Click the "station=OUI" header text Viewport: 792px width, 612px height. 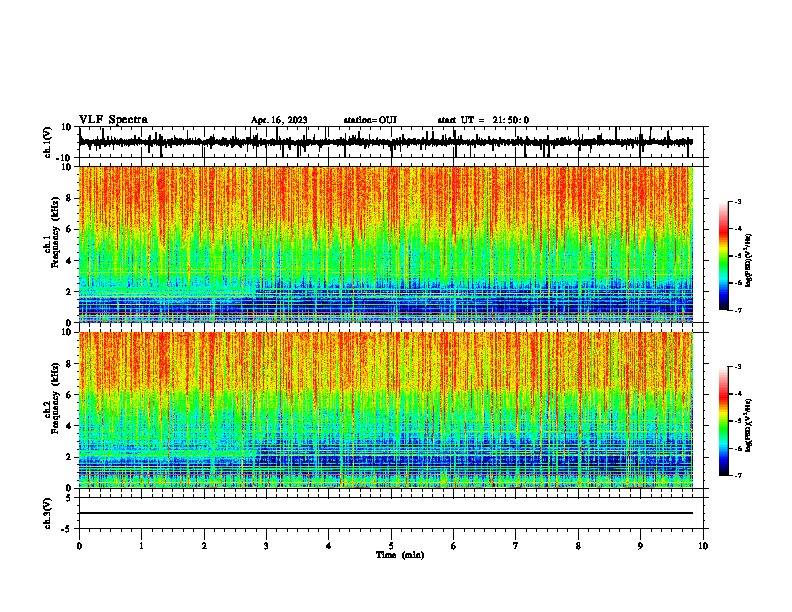point(370,120)
